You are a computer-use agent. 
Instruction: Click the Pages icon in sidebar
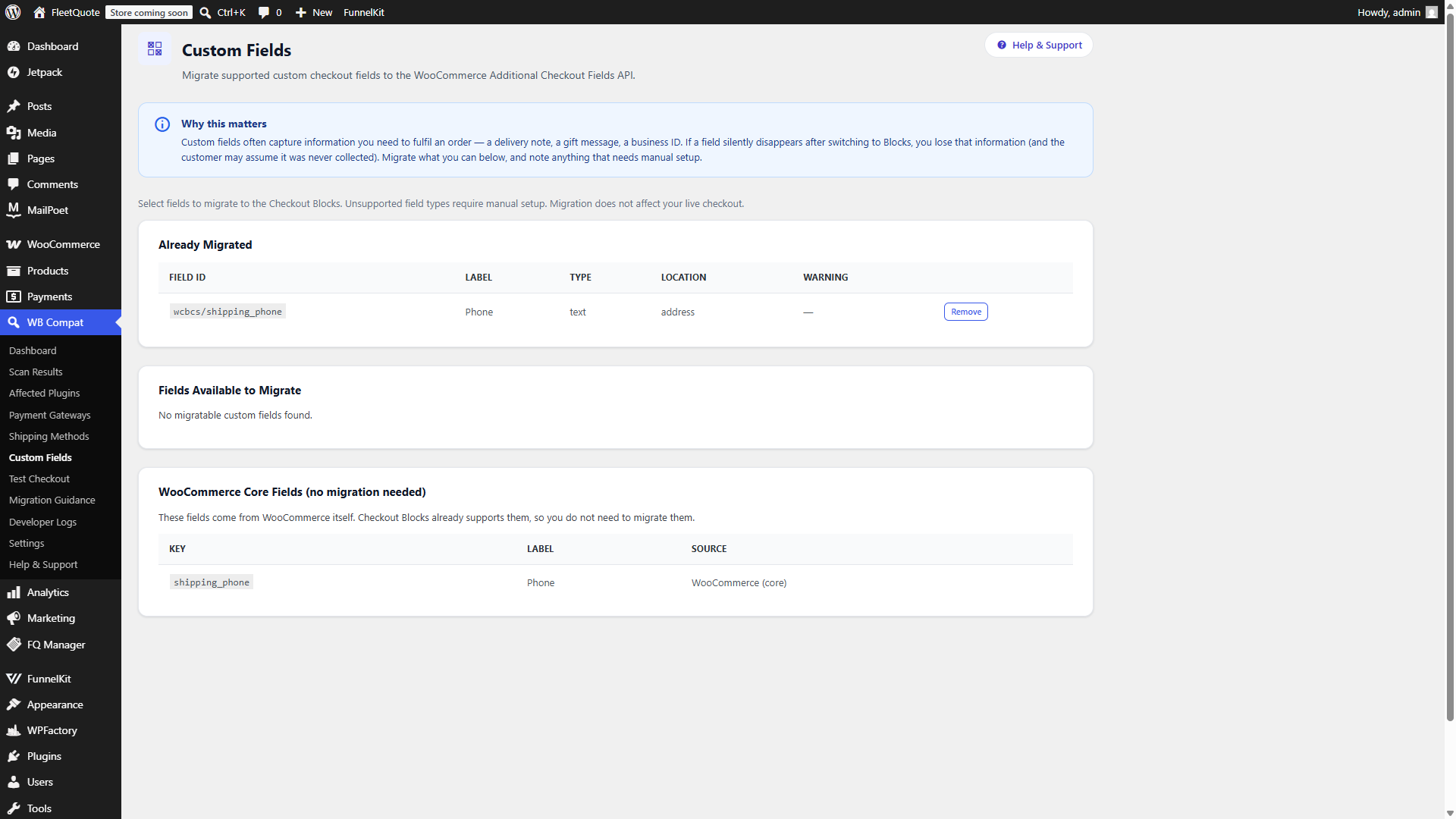click(x=14, y=158)
